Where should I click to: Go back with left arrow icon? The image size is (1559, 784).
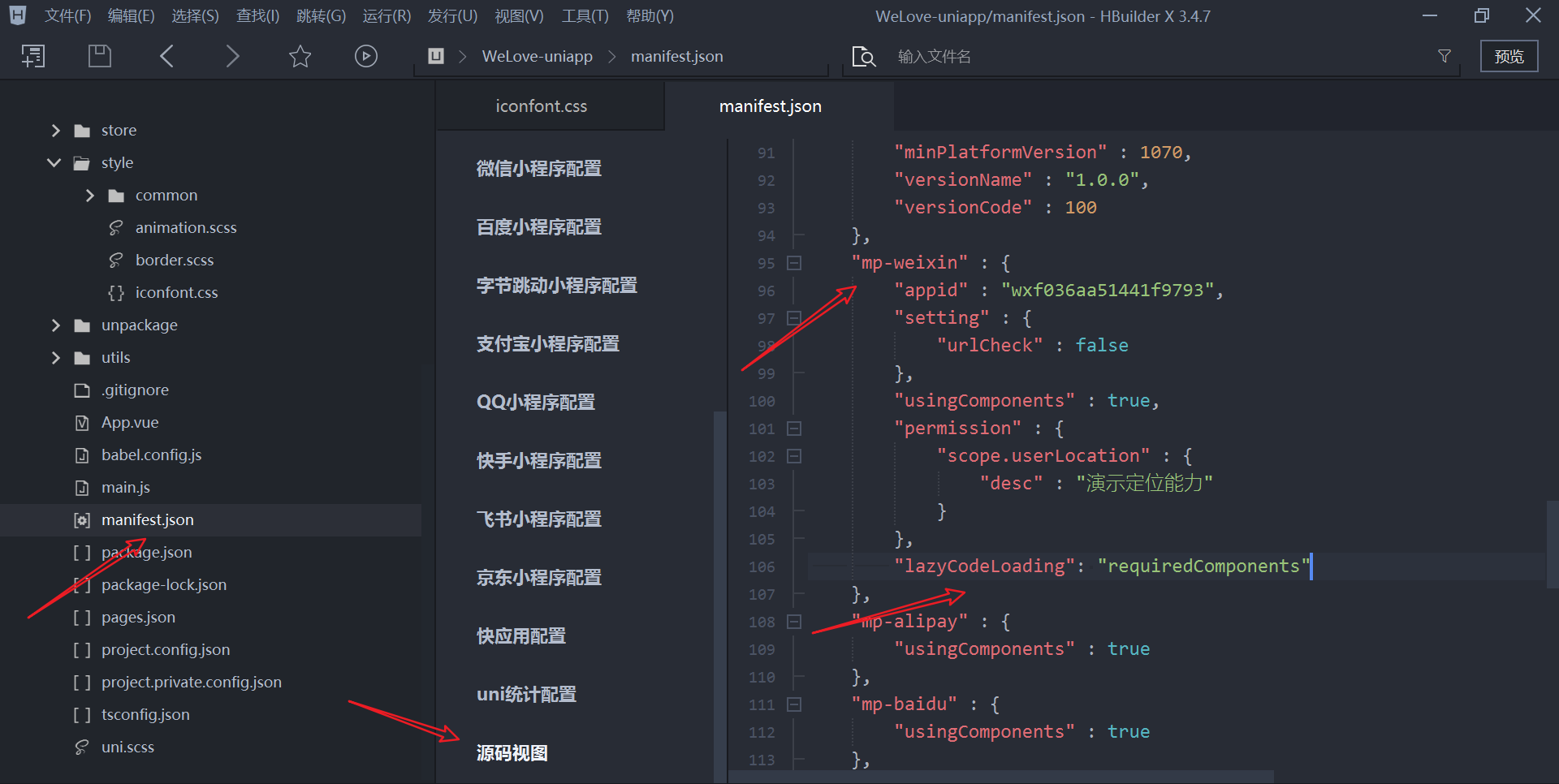tap(167, 56)
